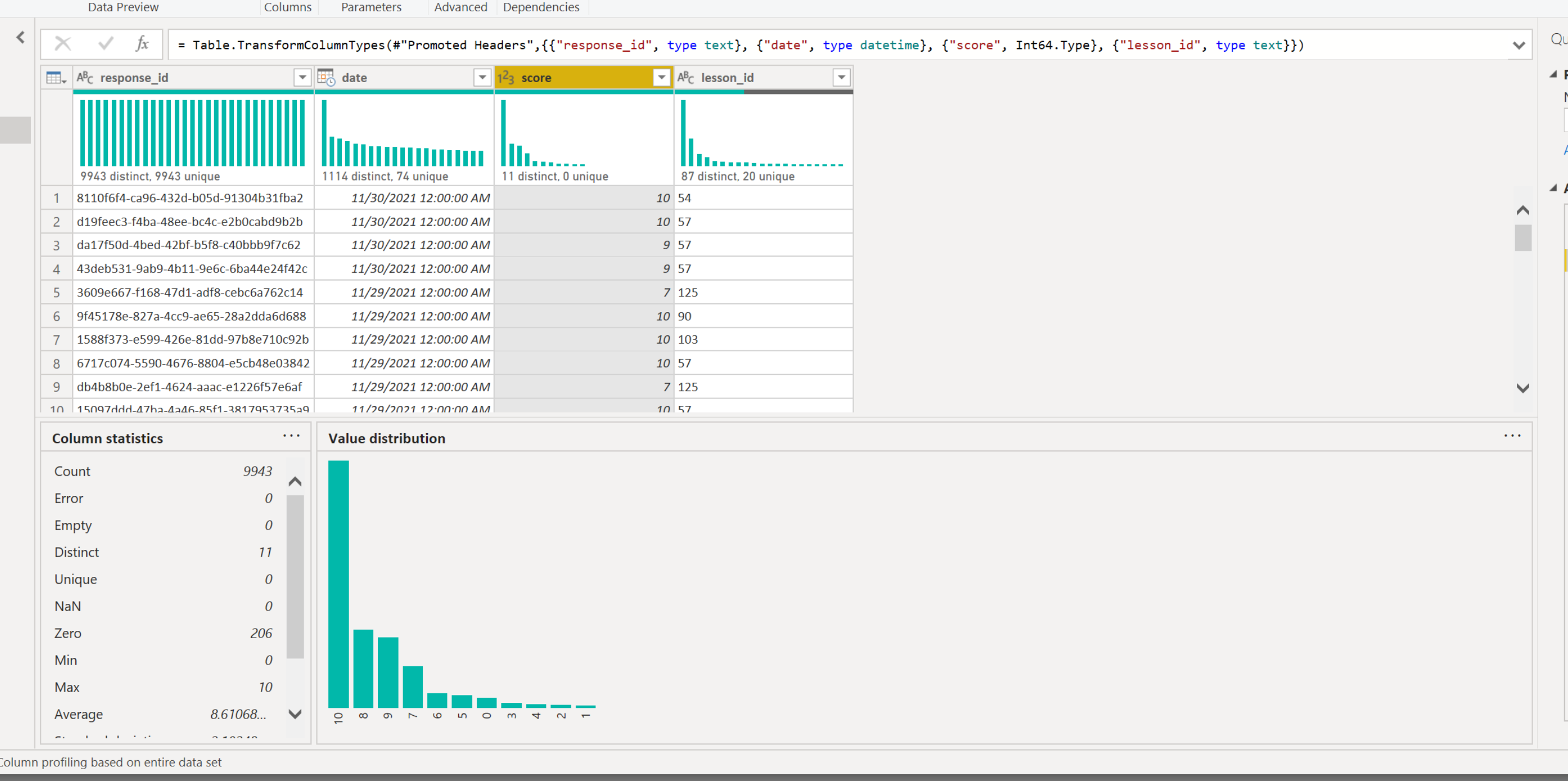This screenshot has height=781, width=1568.
Task: Click the column statistics scrollbar thumb
Action: point(295,576)
